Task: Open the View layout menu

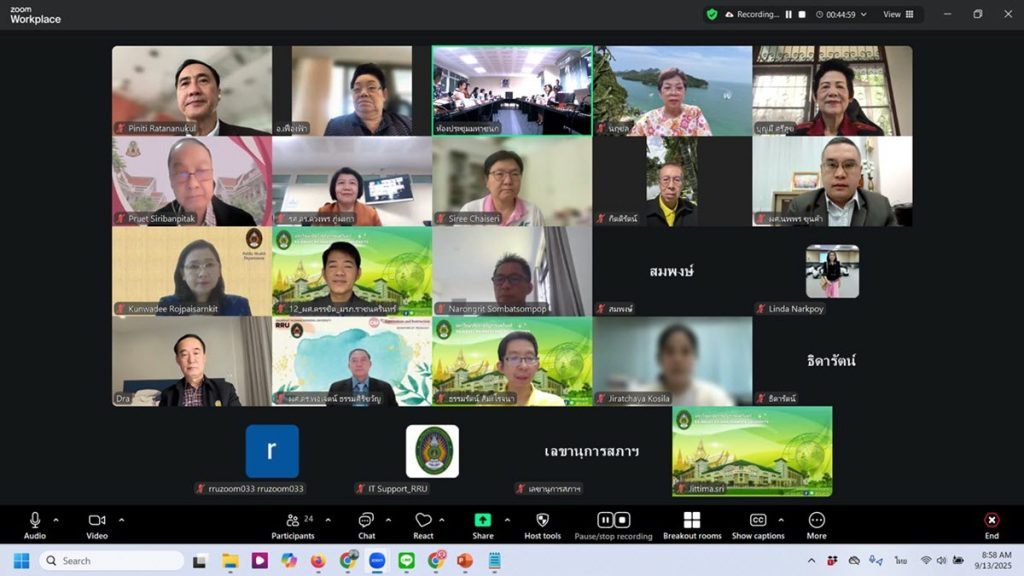Action: point(897,15)
